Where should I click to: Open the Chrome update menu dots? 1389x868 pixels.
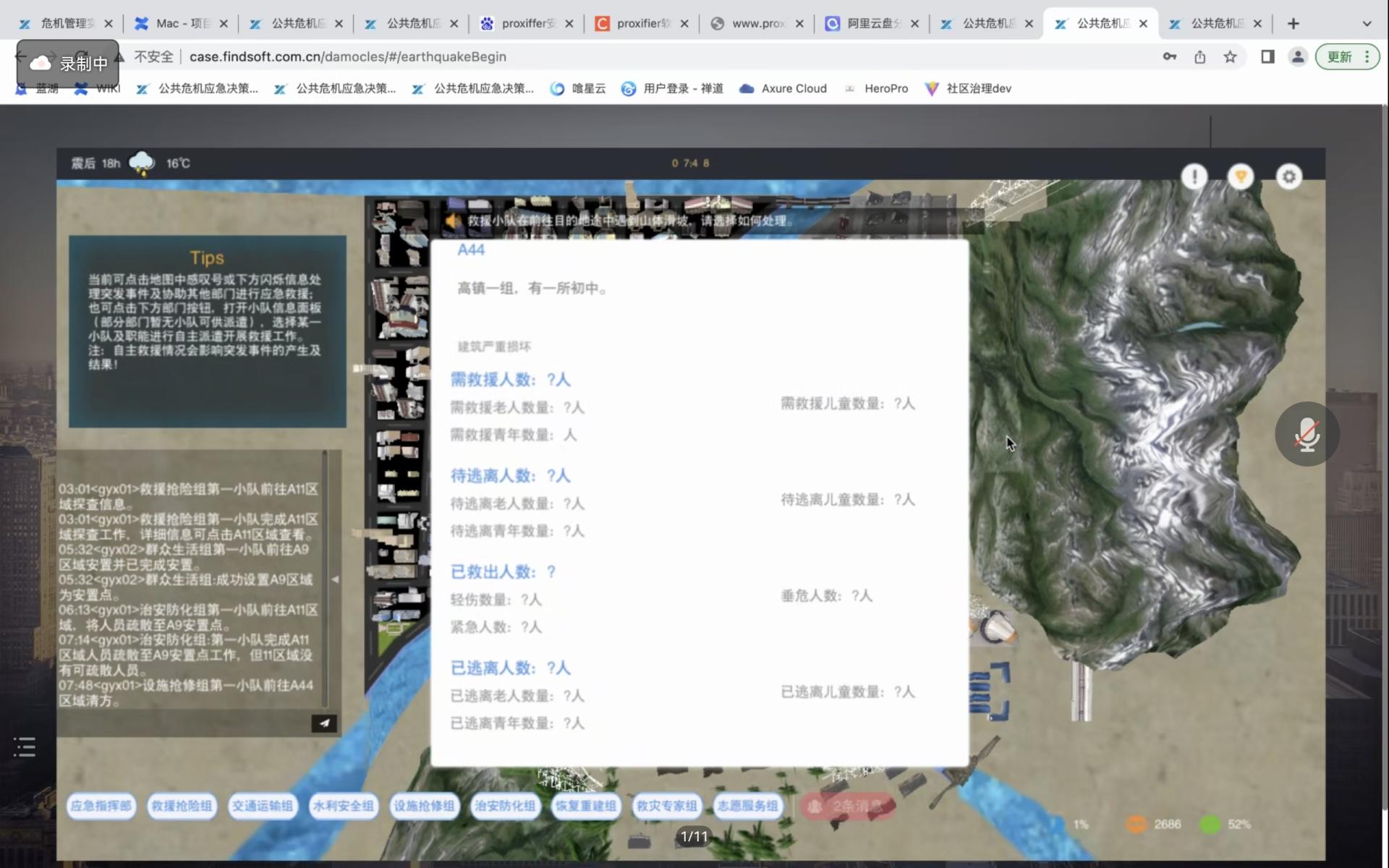click(x=1367, y=56)
